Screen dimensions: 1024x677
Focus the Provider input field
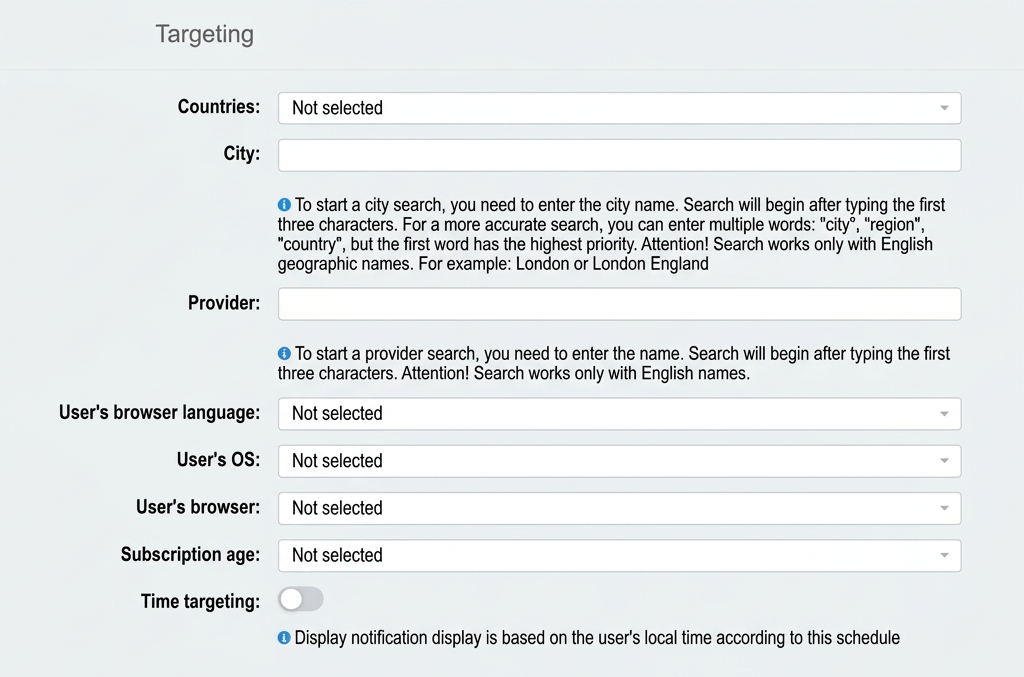[619, 304]
